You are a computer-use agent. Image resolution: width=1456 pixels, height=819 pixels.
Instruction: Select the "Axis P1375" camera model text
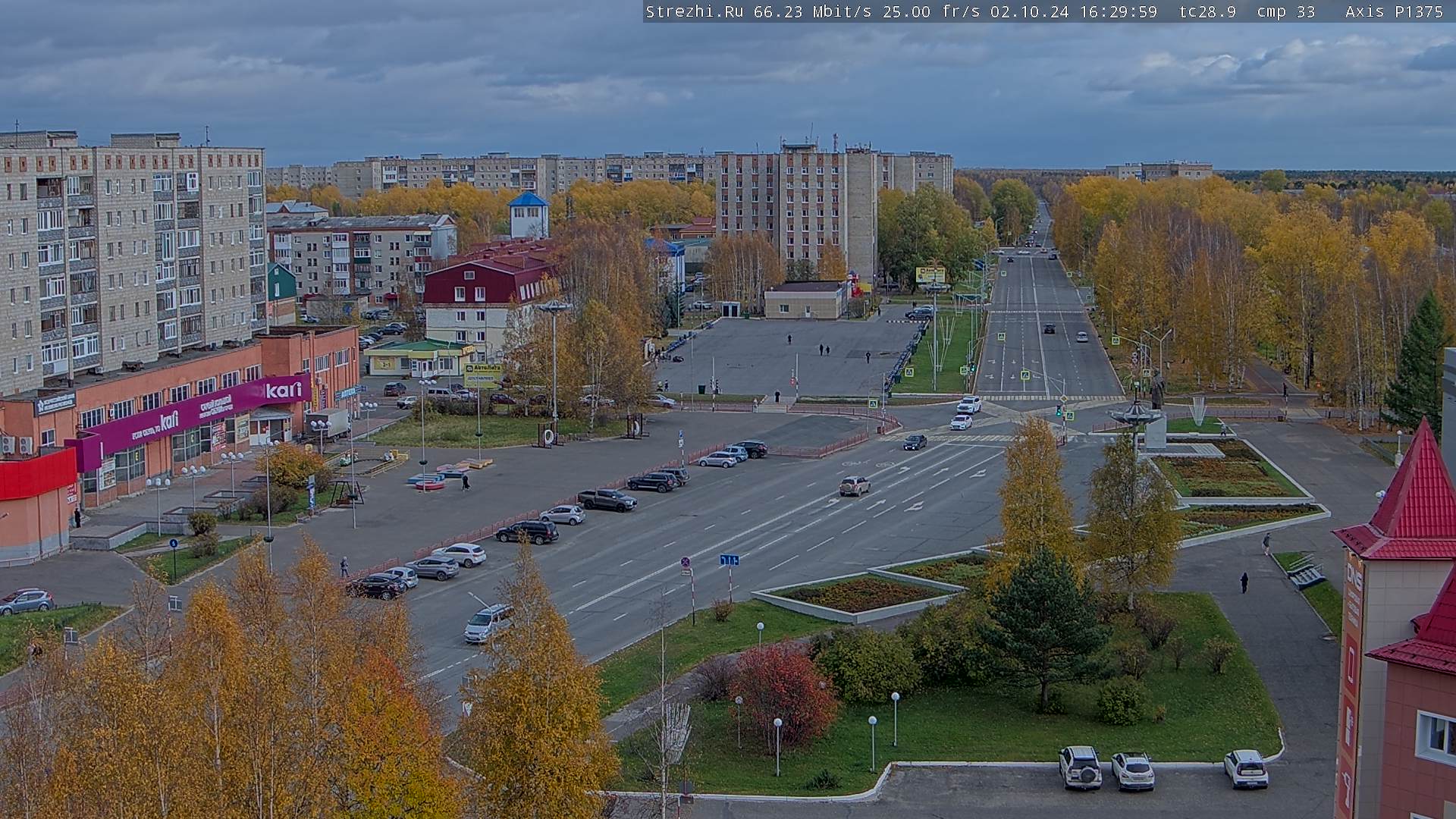tap(1394, 11)
